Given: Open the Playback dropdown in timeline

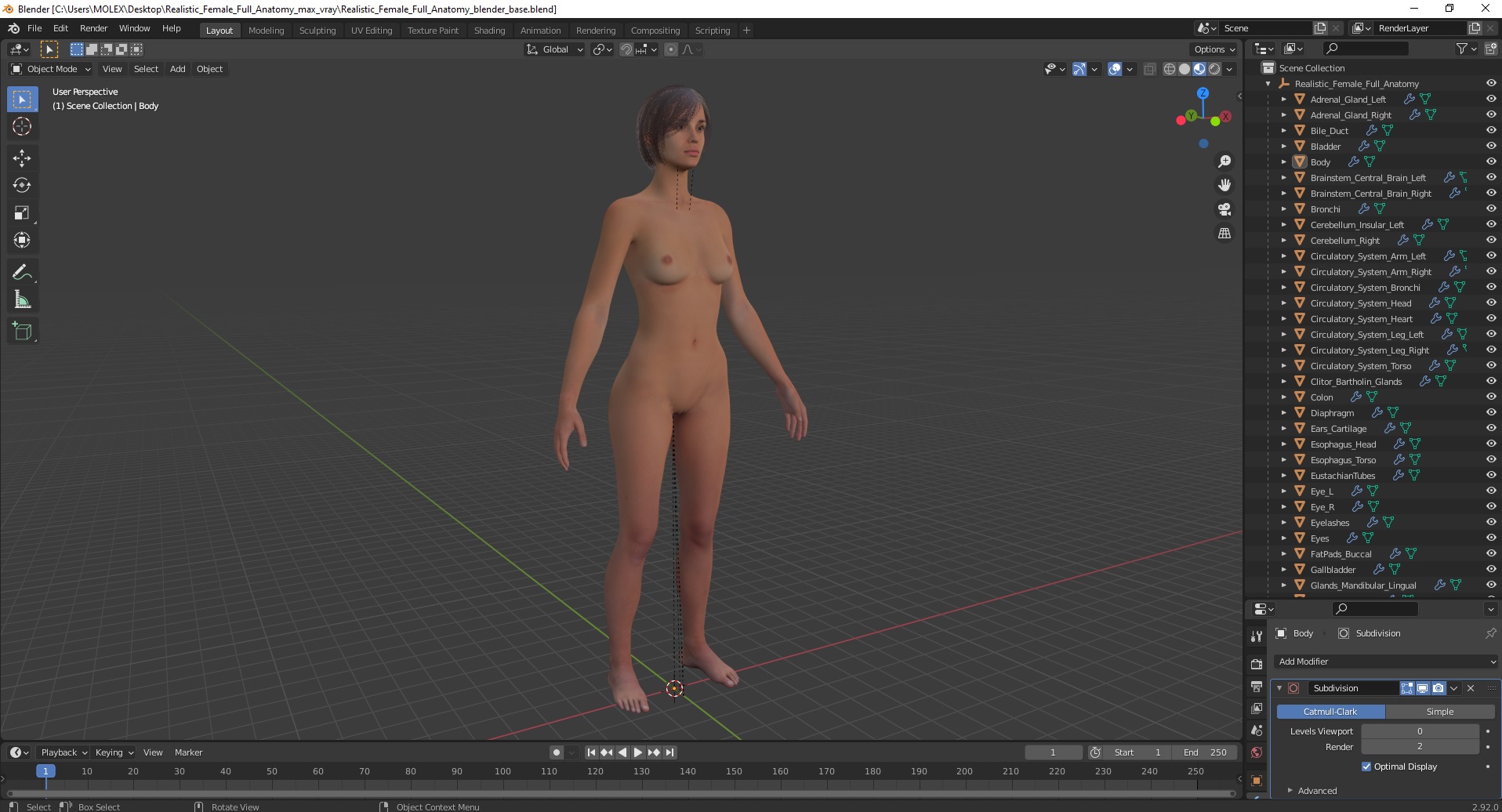Looking at the screenshot, I should 63,752.
